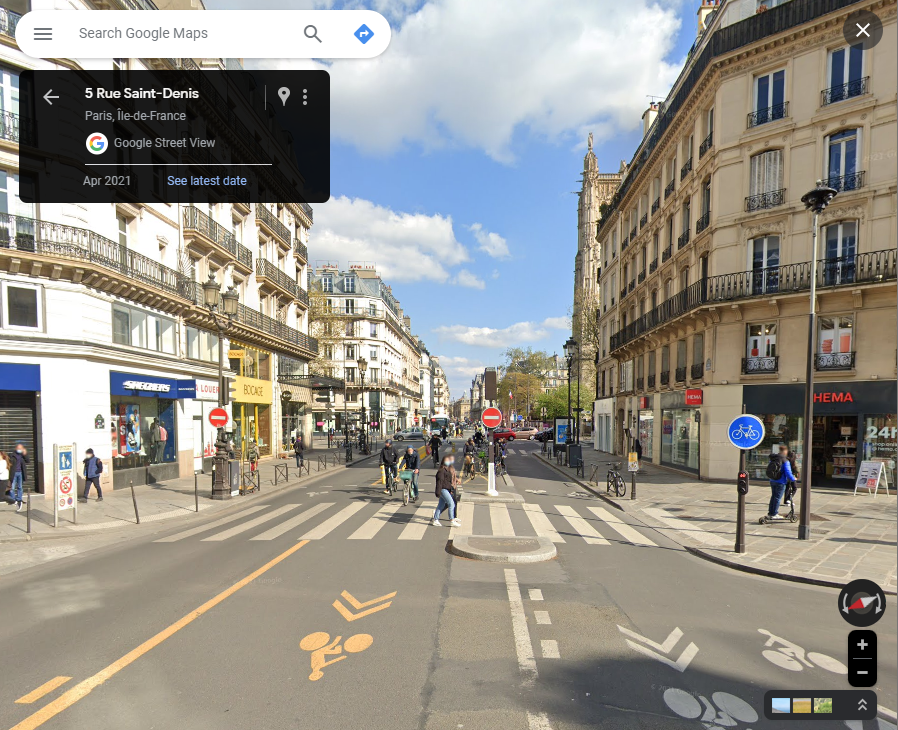Click the compass to reset heading

[x=861, y=603]
